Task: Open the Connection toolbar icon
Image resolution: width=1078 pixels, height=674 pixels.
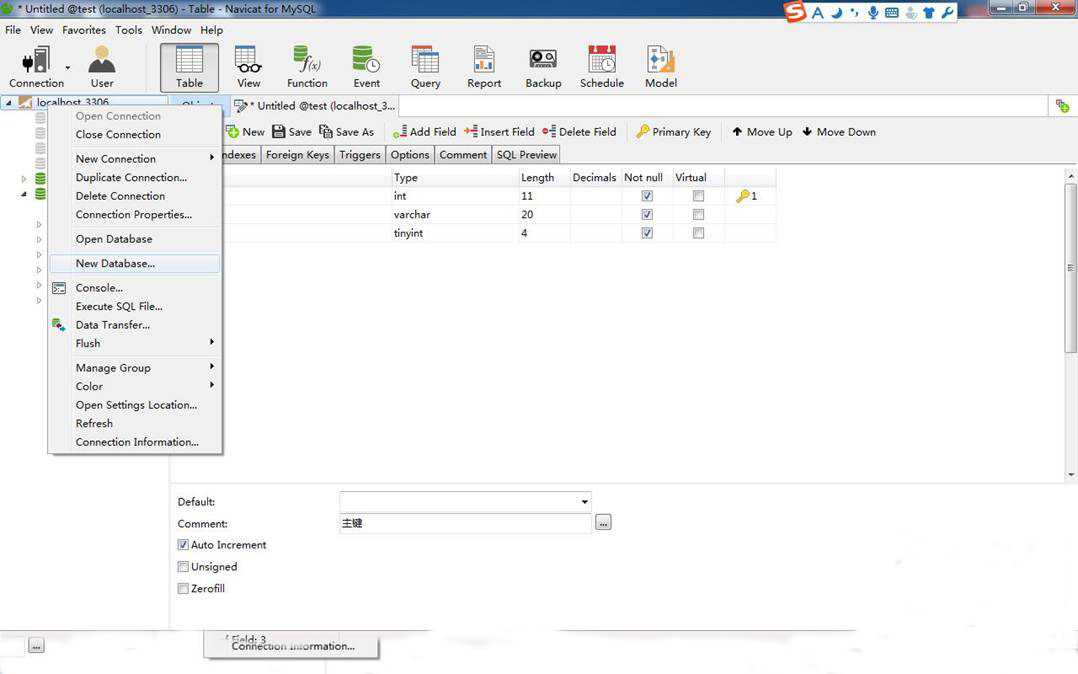Action: tap(36, 67)
